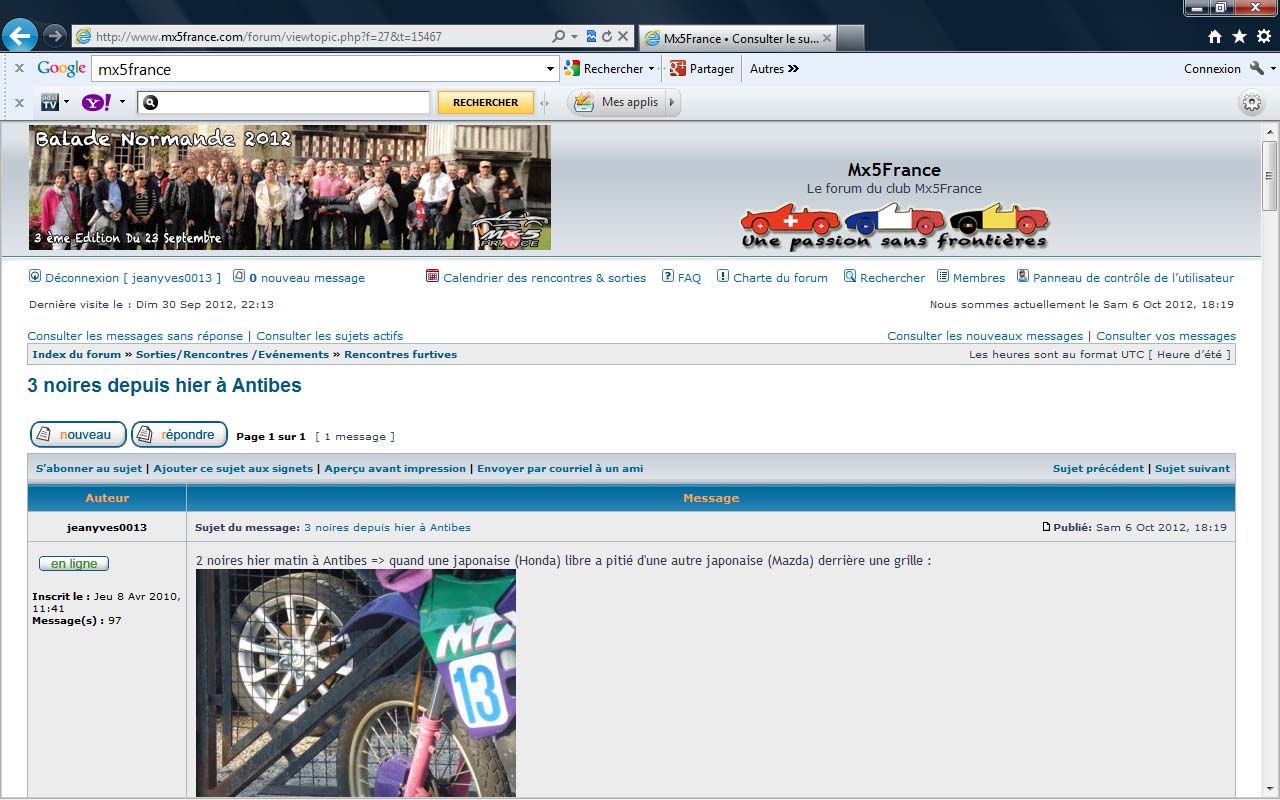Open Rencontres furtives breadcrumb link
1280x800 pixels.
point(400,354)
